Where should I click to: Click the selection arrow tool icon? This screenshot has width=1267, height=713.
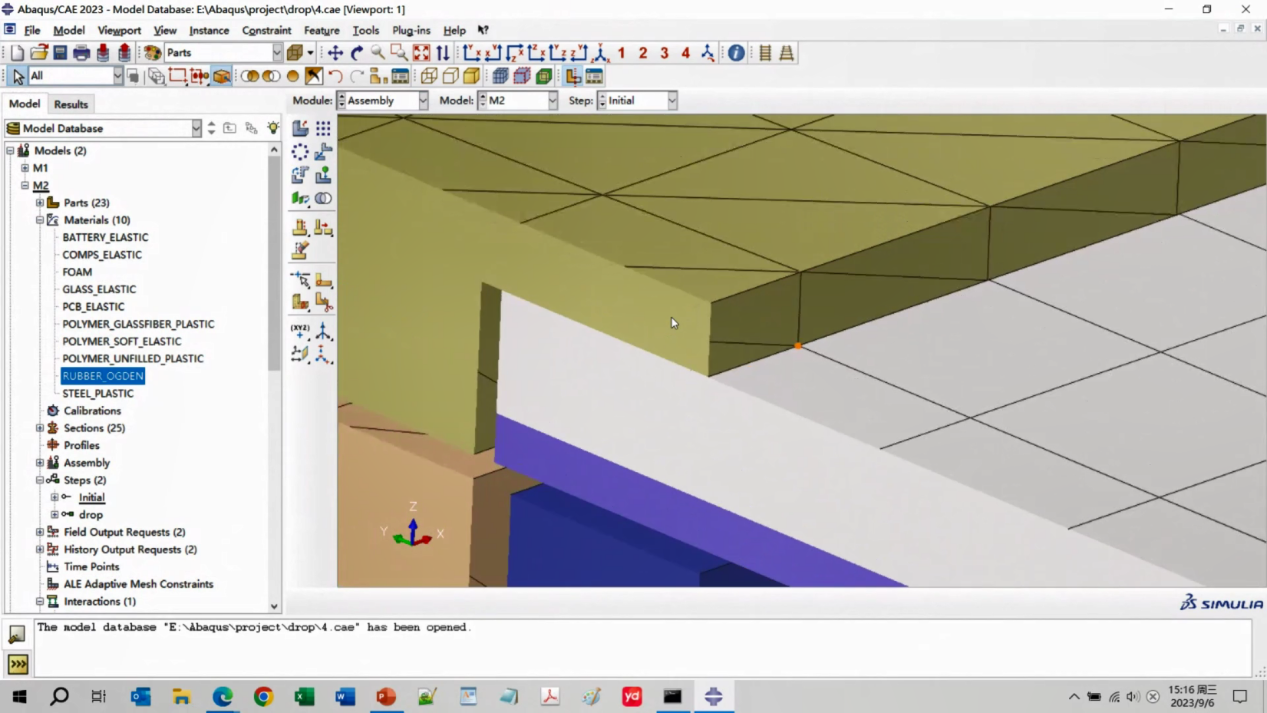(x=18, y=76)
